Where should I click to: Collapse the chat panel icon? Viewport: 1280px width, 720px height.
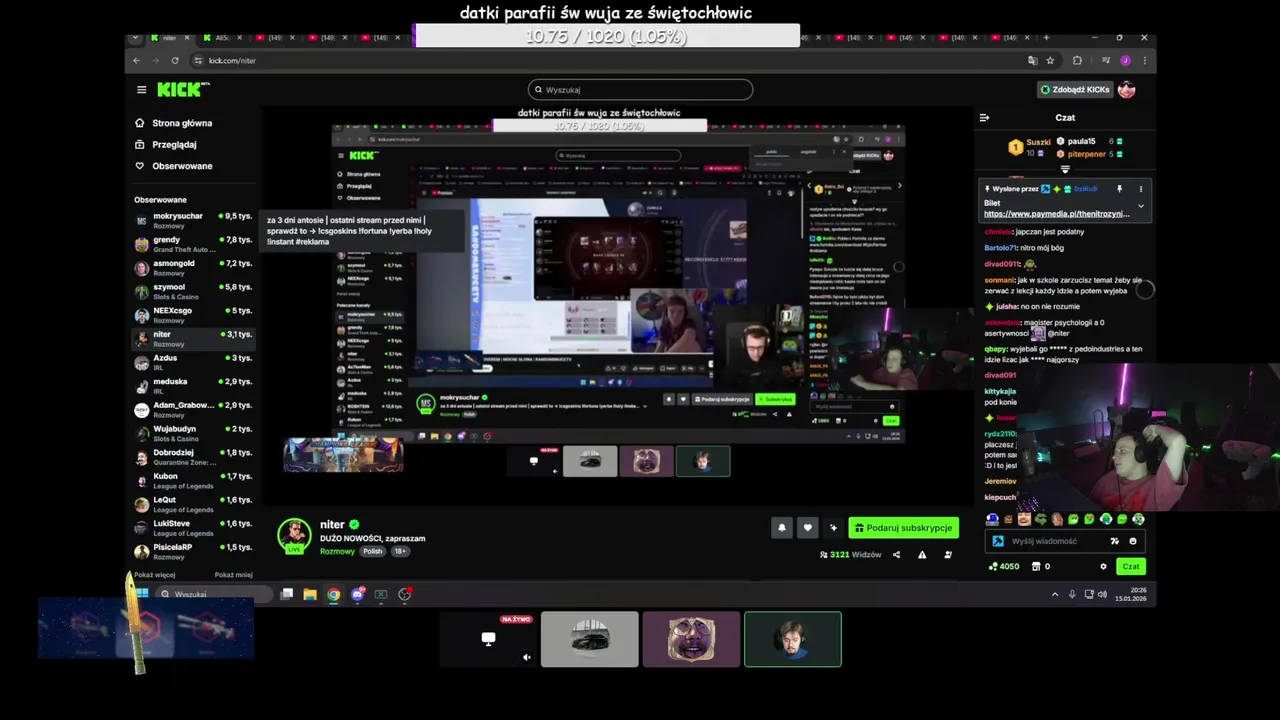(984, 117)
